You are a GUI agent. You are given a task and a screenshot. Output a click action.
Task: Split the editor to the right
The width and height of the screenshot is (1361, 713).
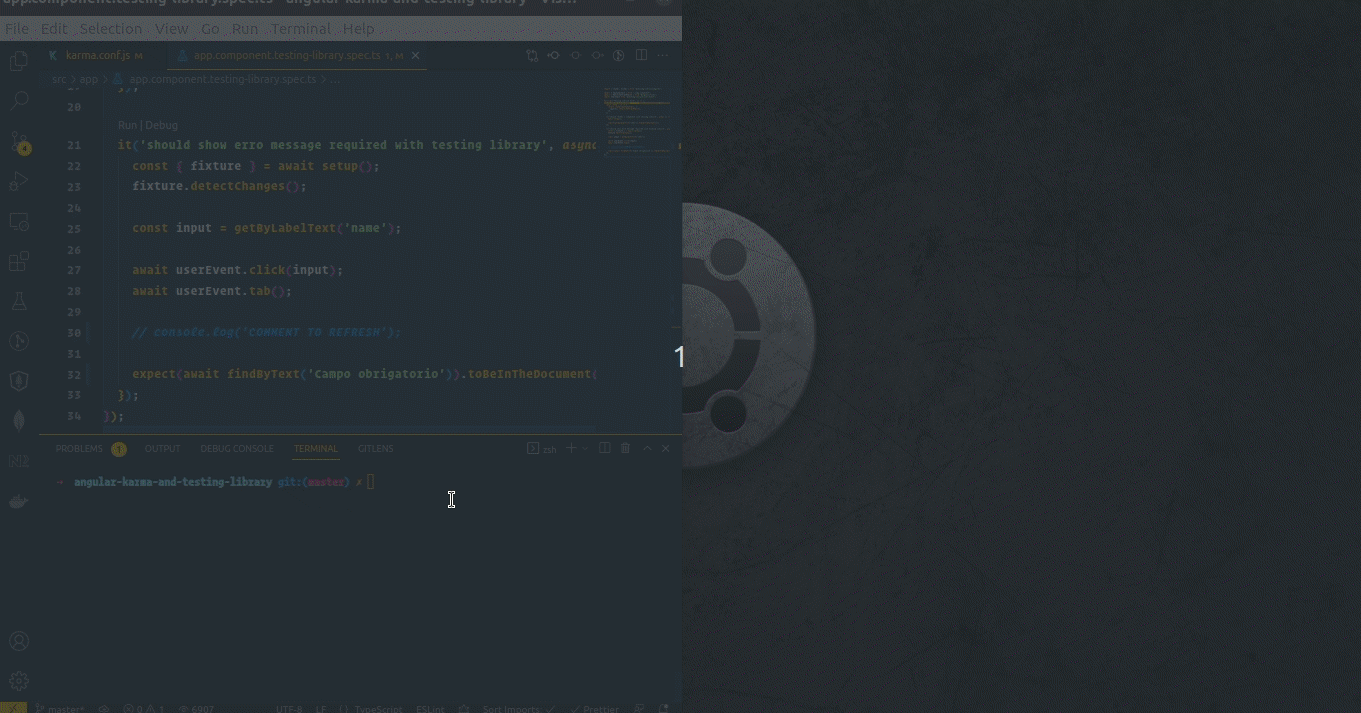tap(641, 56)
